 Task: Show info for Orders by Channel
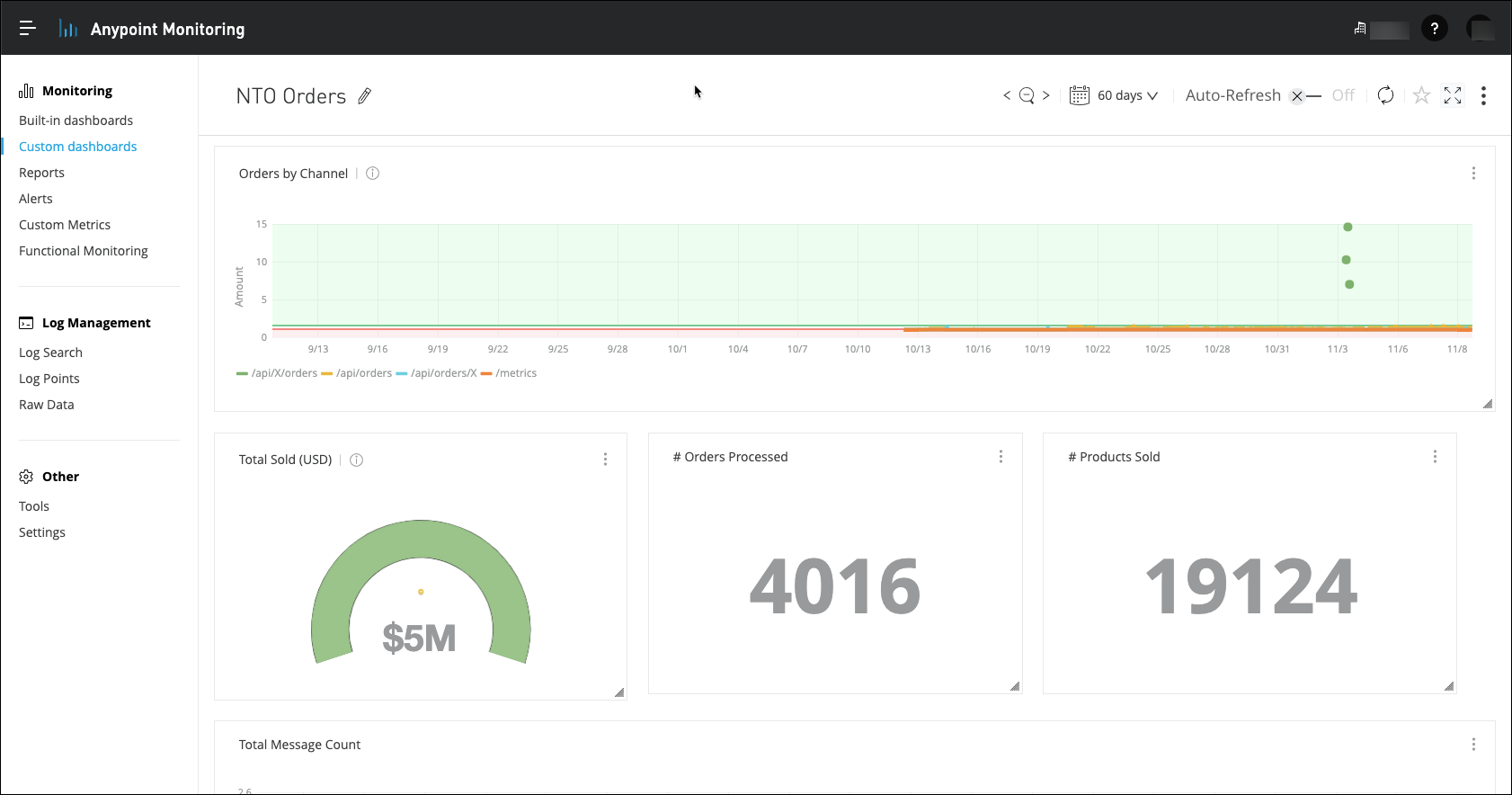point(372,174)
